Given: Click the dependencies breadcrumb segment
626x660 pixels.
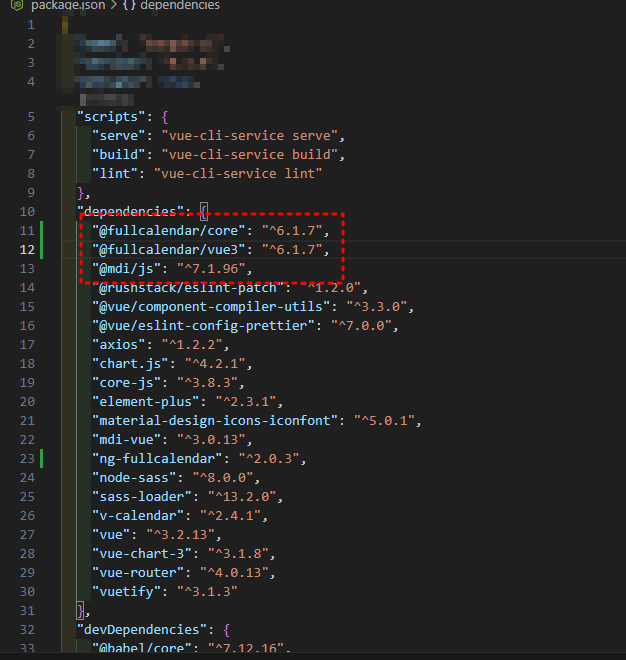Looking at the screenshot, I should click(x=180, y=5).
